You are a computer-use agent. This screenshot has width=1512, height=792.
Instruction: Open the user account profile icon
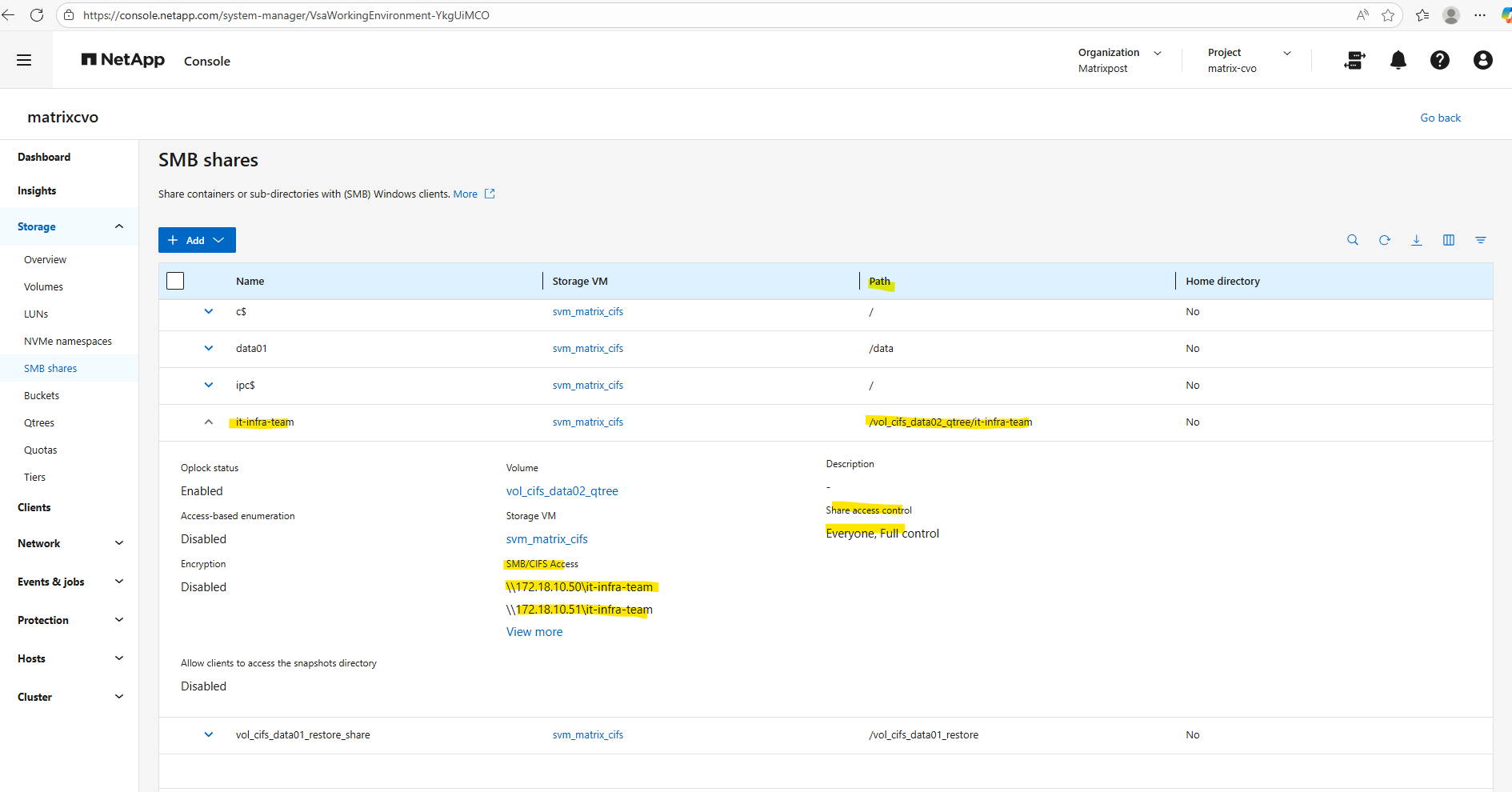pos(1482,61)
